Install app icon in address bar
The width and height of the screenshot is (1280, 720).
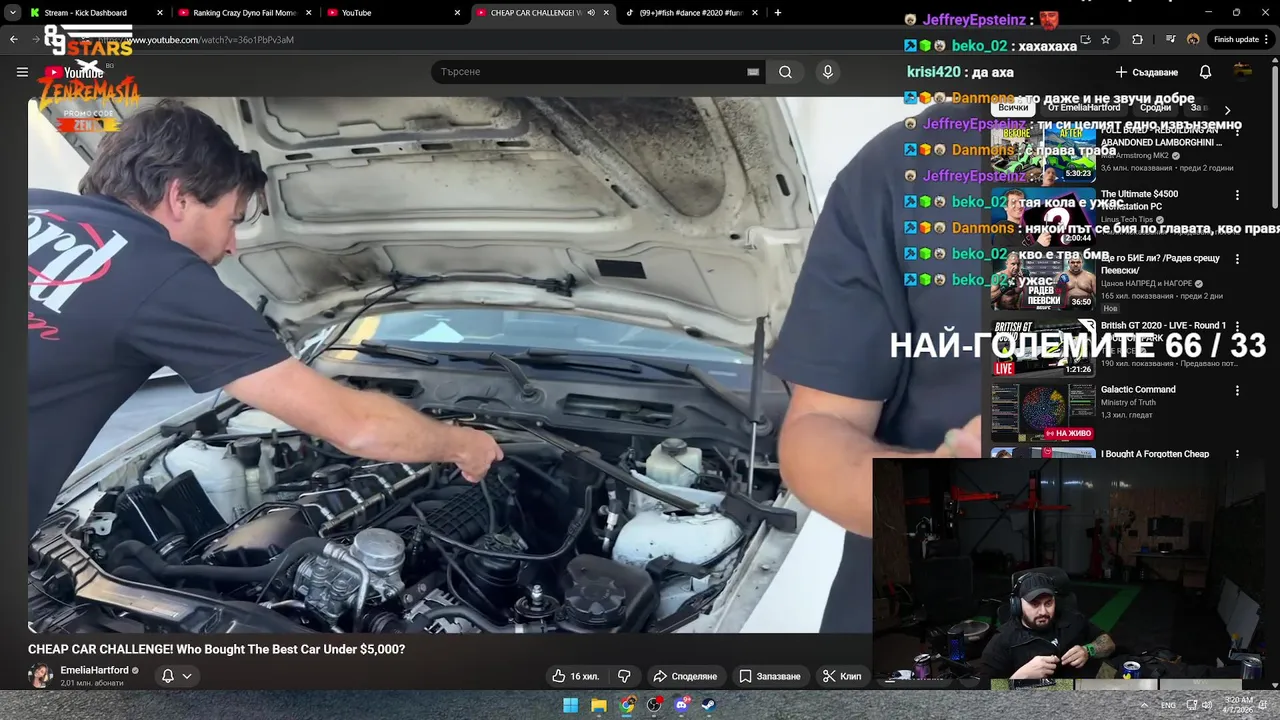1085,40
